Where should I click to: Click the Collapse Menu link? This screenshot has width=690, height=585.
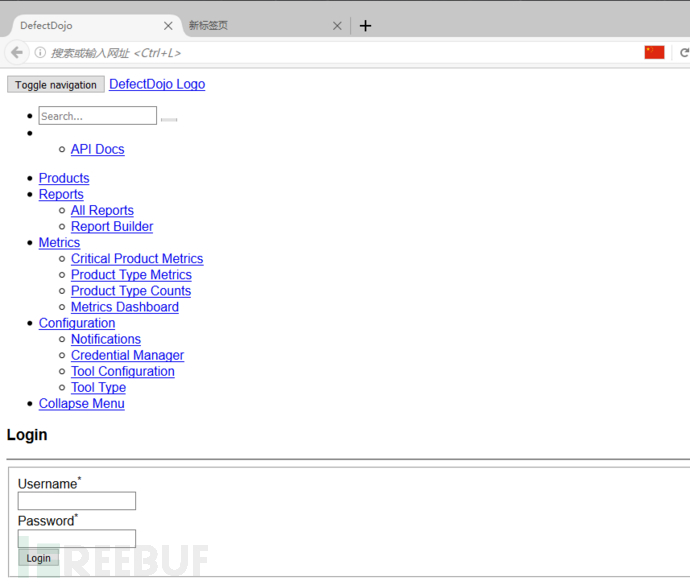point(82,404)
